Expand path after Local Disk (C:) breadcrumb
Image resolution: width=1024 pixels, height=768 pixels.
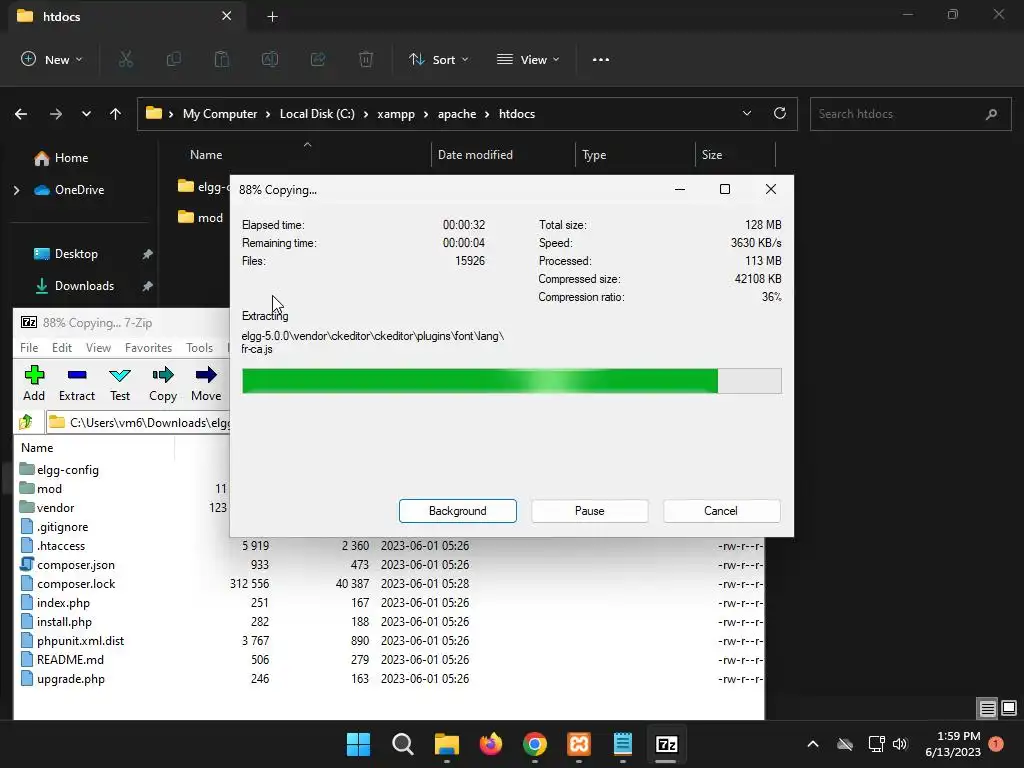pyautogui.click(x=366, y=114)
